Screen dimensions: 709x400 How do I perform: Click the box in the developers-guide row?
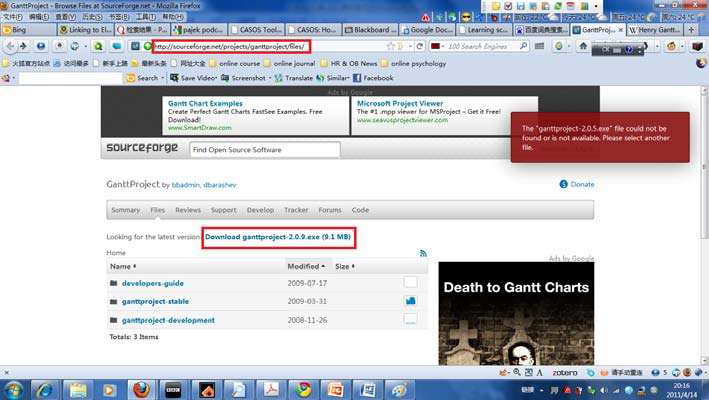click(410, 283)
